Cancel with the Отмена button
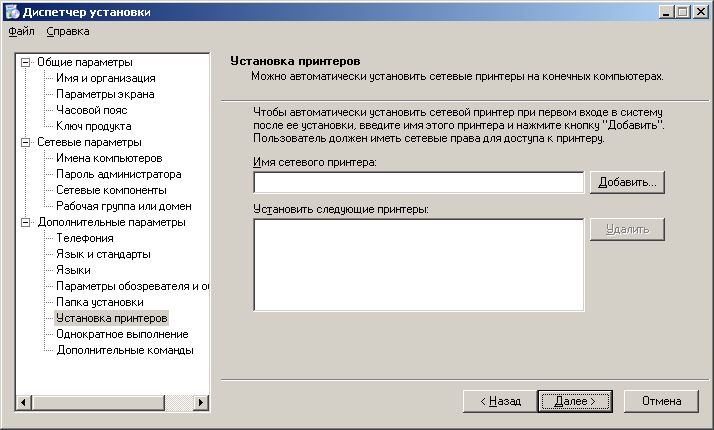Viewport: 714px width, 430px height. (x=661, y=401)
